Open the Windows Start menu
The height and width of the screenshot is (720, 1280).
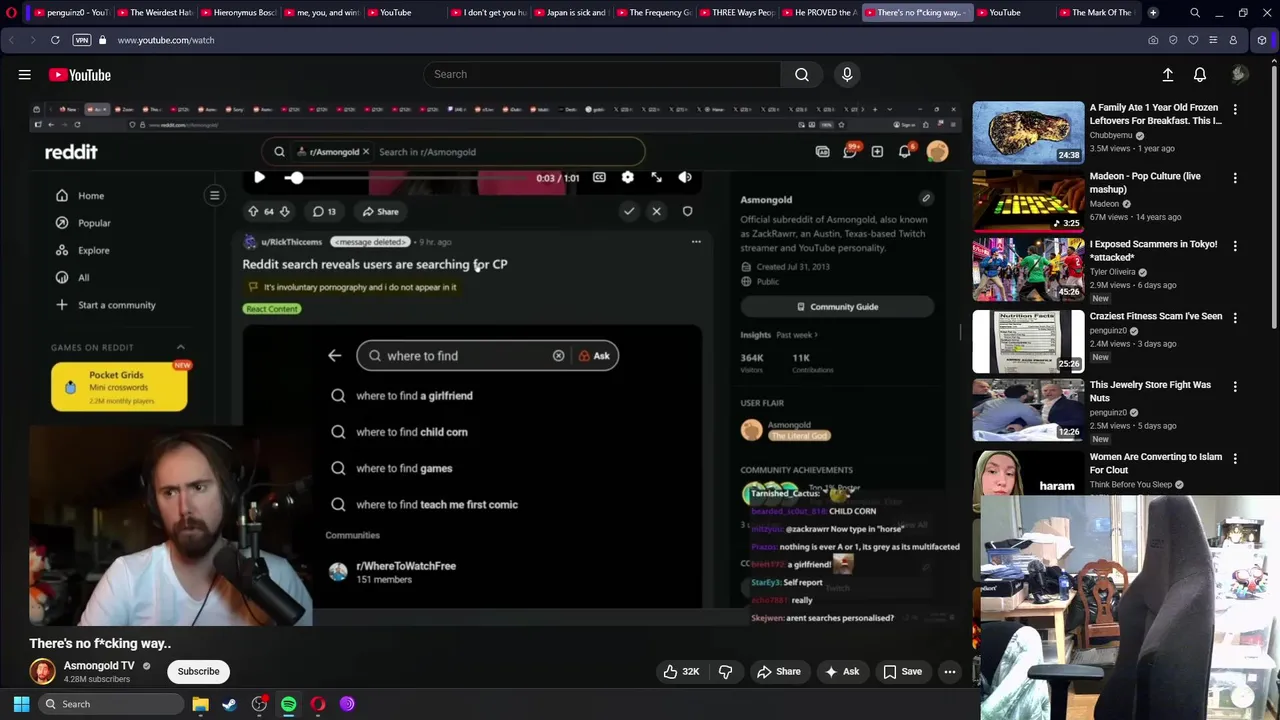click(21, 704)
